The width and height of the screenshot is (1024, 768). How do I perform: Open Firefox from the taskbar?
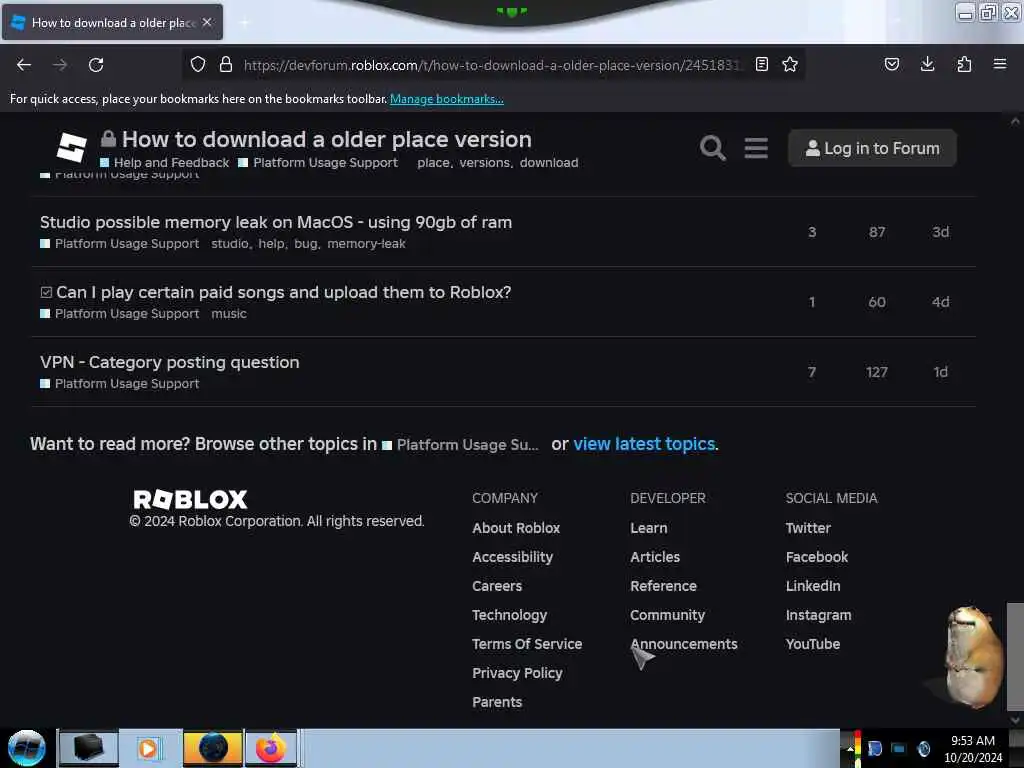coord(271,748)
